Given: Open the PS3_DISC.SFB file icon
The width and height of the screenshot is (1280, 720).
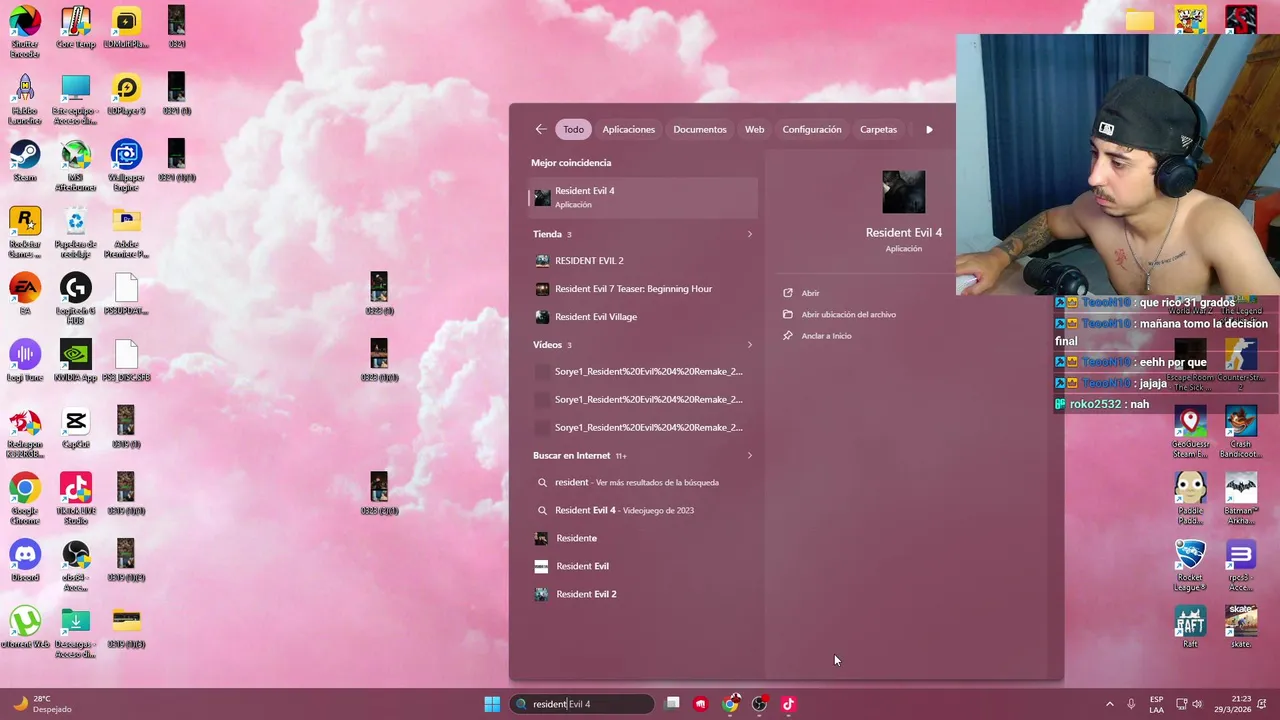Looking at the screenshot, I should pos(126,361).
